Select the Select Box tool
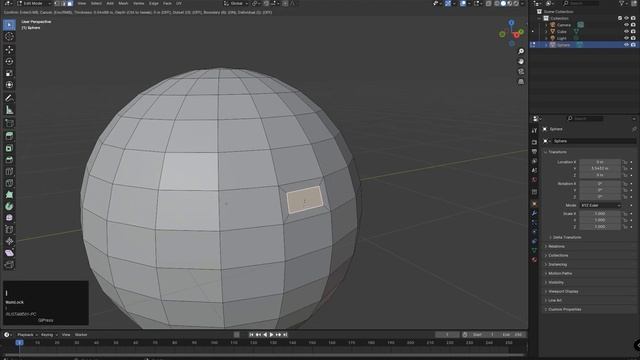 click(9, 25)
